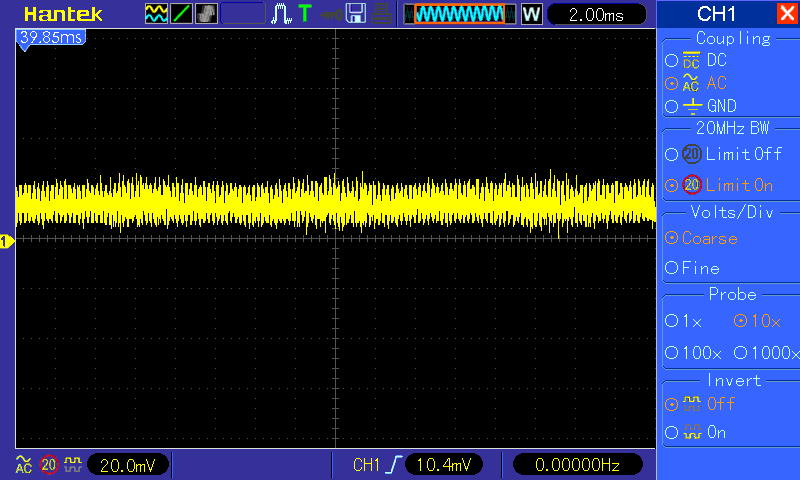This screenshot has width=800, height=480.
Task: Click the printer icon
Action: point(381,14)
